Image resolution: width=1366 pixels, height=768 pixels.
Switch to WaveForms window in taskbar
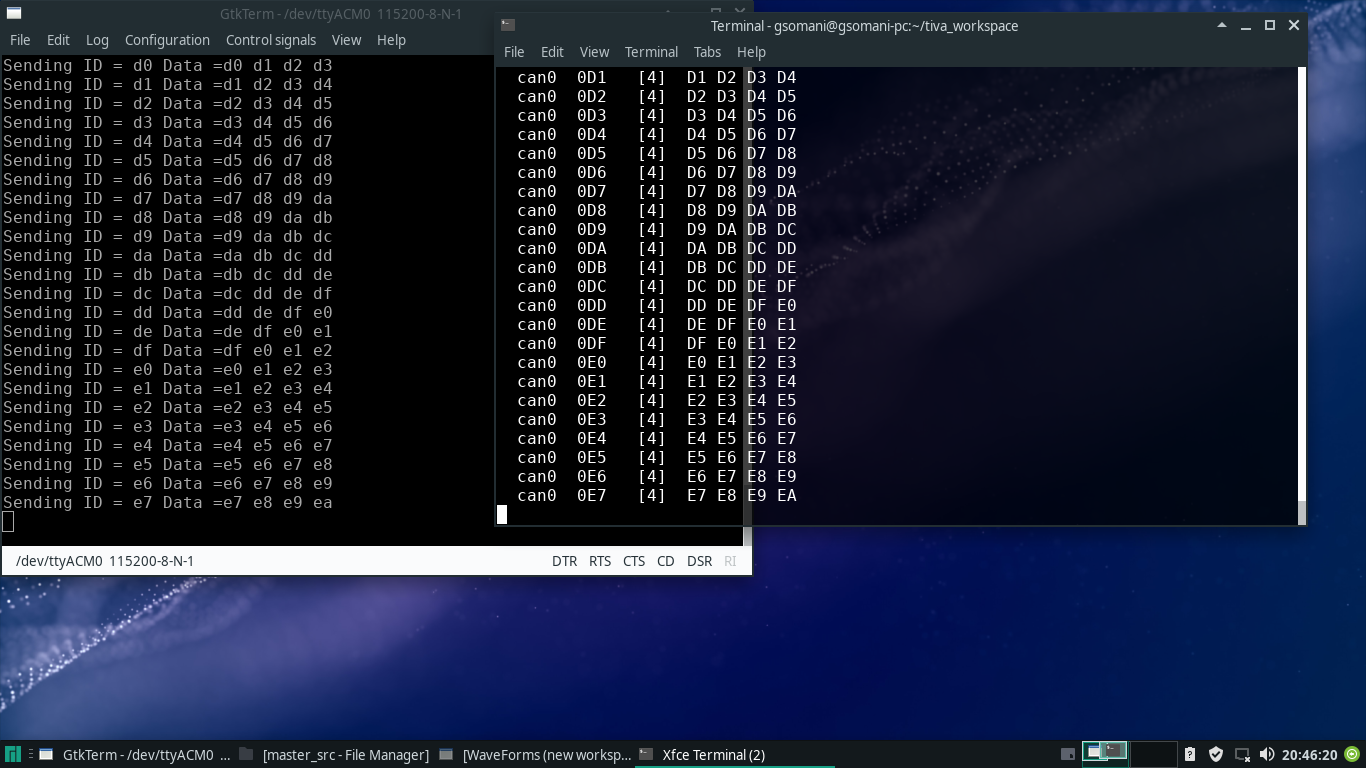coord(536,755)
